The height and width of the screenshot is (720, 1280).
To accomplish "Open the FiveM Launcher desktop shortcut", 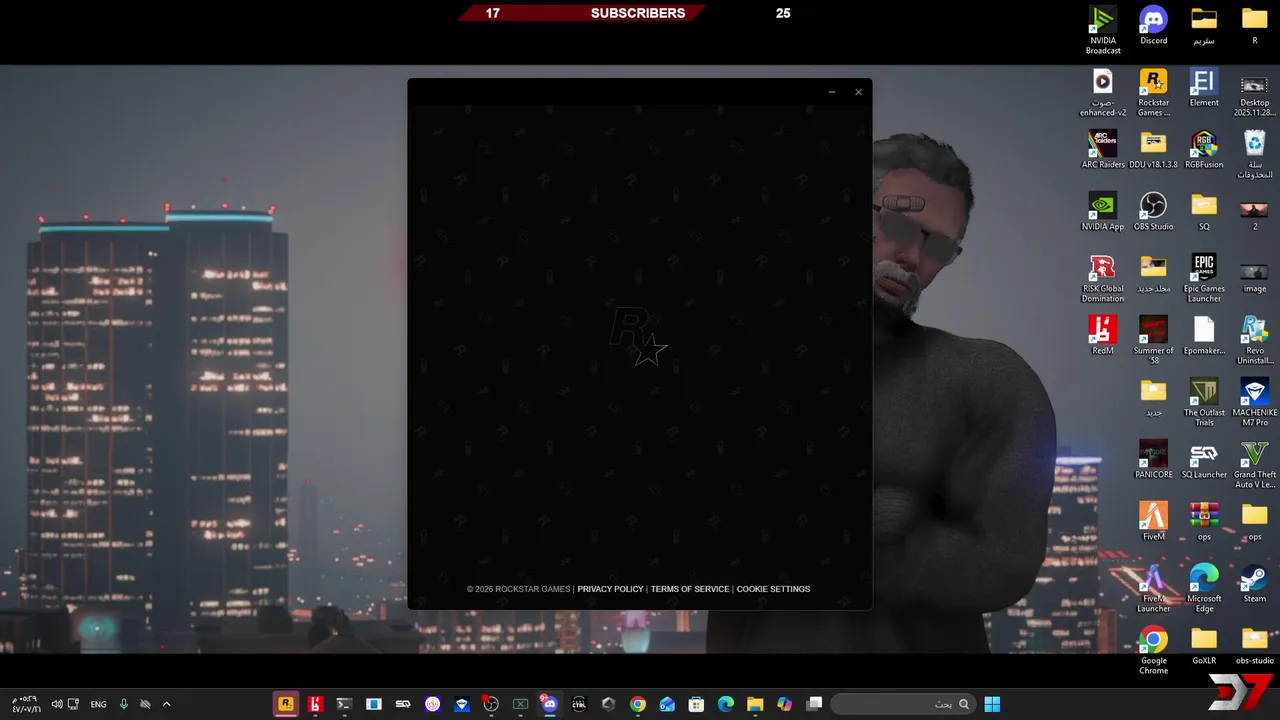I will (1153, 589).
